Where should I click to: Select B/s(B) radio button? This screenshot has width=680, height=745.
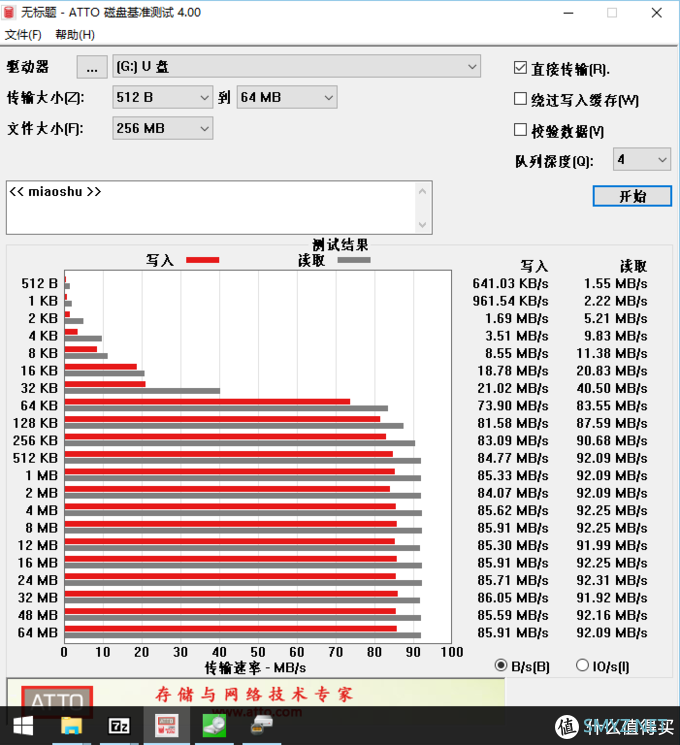(501, 665)
